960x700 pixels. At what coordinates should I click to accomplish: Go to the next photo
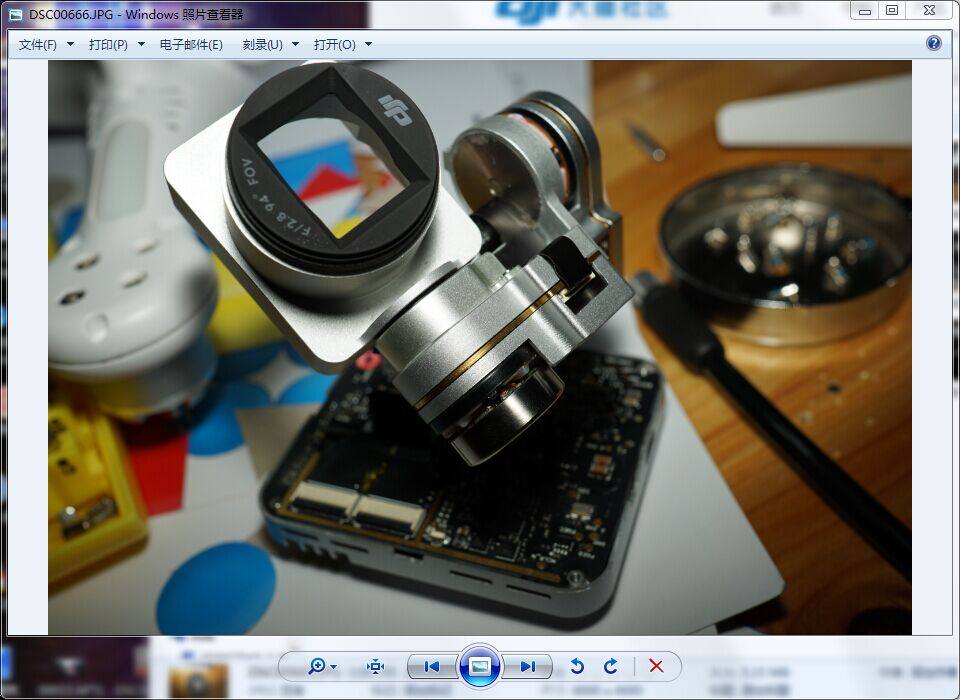coord(527,666)
